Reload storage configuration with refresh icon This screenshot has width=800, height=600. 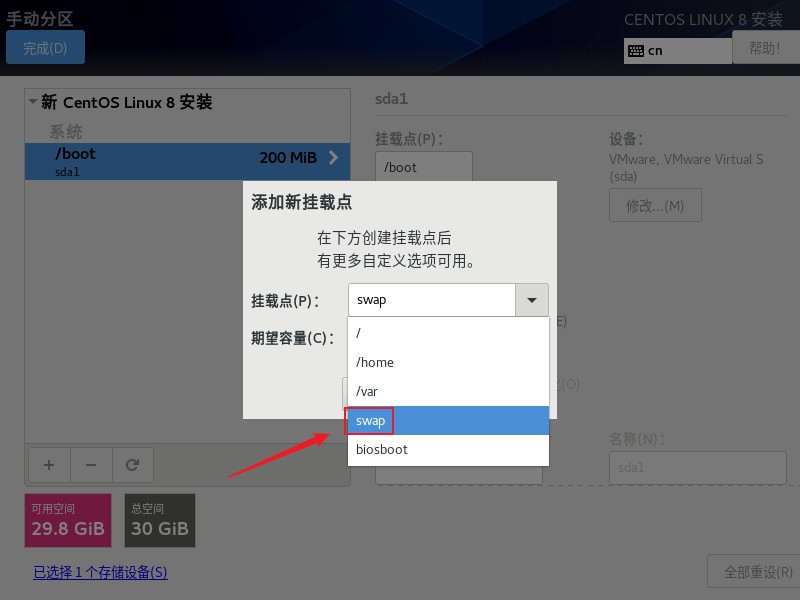tap(133, 465)
